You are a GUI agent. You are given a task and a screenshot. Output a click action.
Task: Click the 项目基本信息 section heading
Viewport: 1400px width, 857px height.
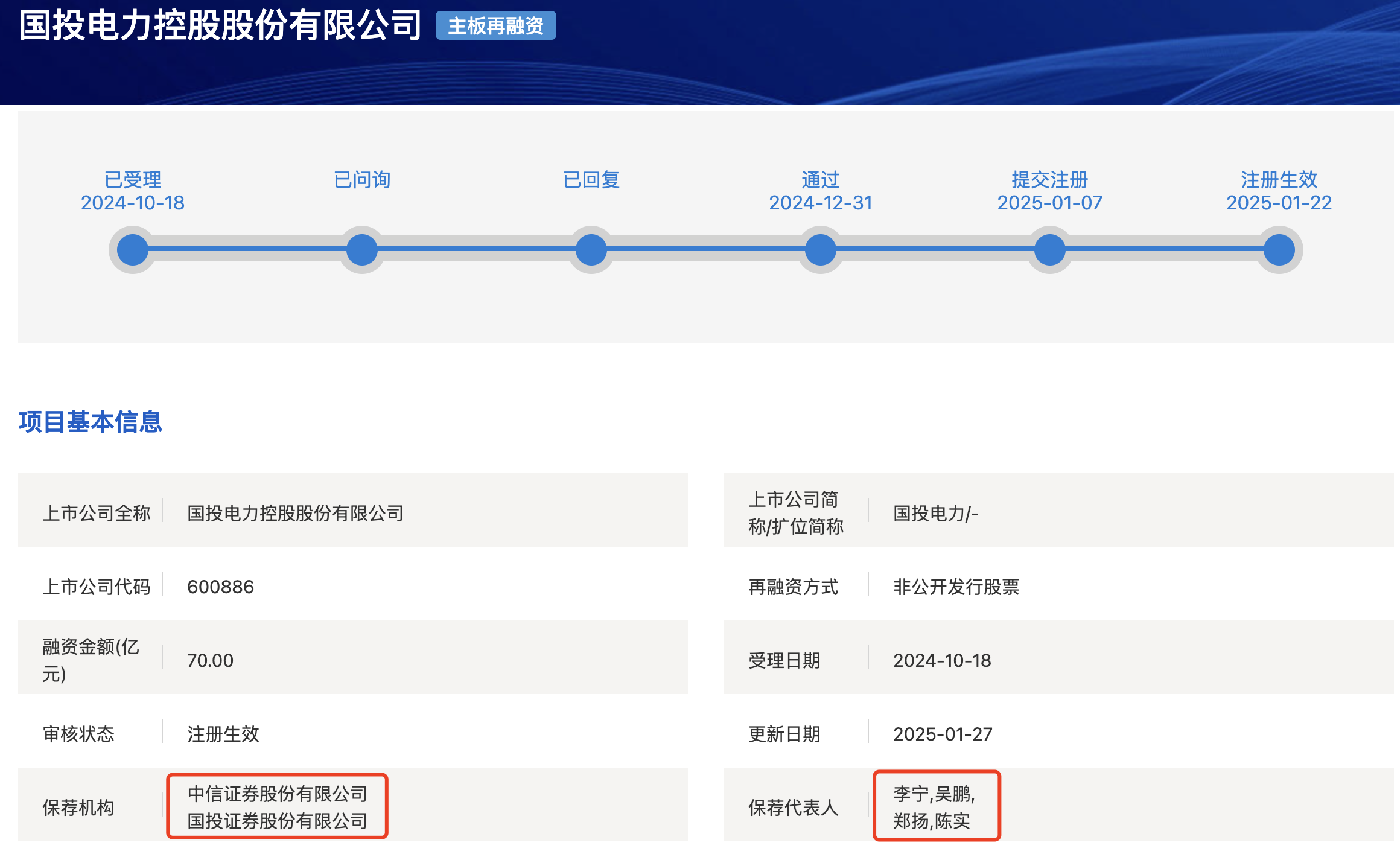pyautogui.click(x=91, y=422)
